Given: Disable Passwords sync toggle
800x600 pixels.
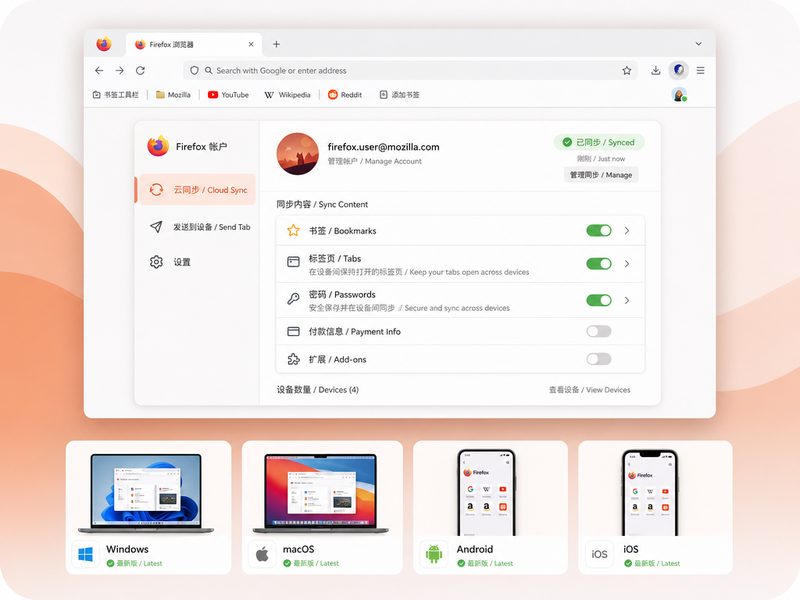Looking at the screenshot, I should (599, 300).
